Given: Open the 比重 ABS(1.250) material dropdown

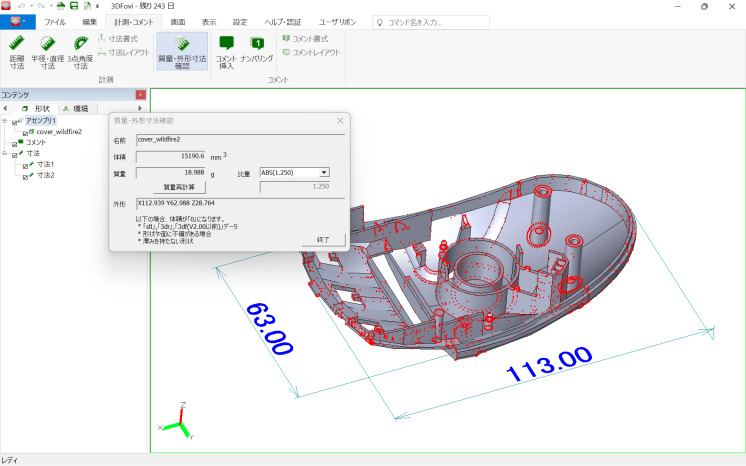Looking at the screenshot, I should click(x=324, y=172).
